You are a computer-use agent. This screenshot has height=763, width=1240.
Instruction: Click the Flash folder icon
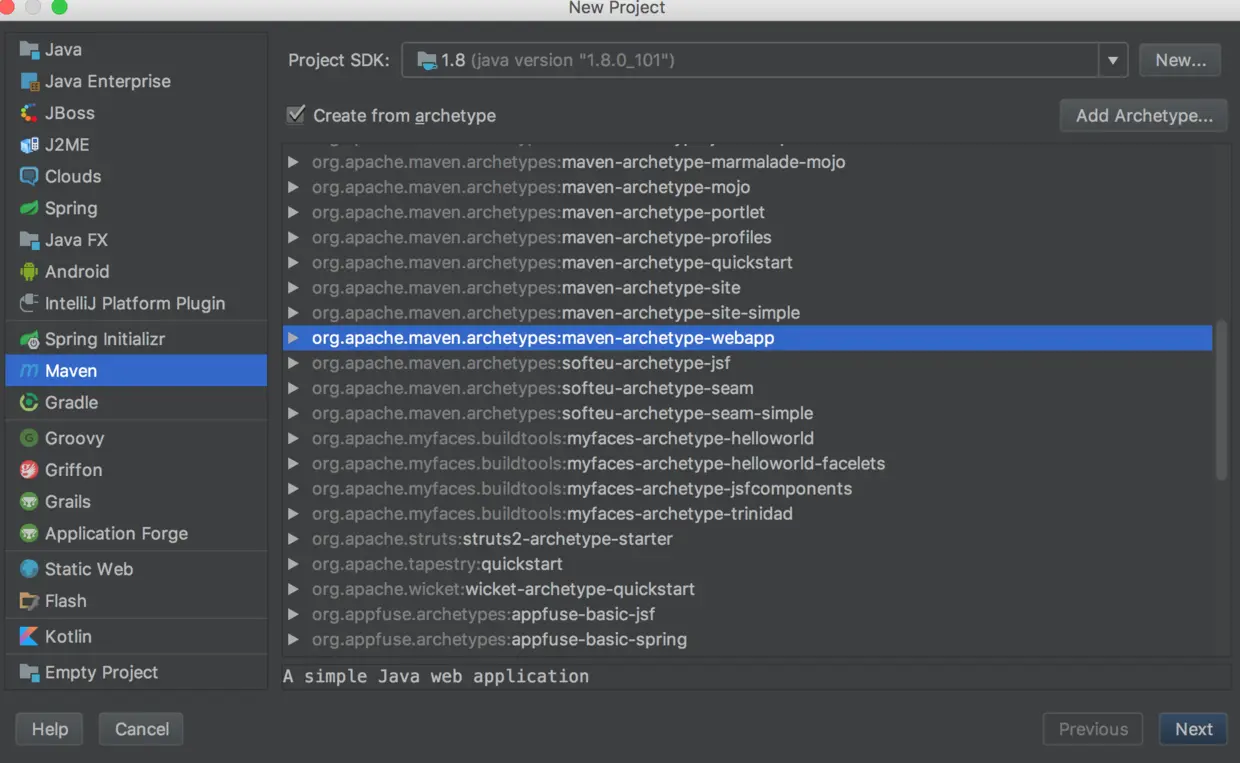tap(29, 601)
